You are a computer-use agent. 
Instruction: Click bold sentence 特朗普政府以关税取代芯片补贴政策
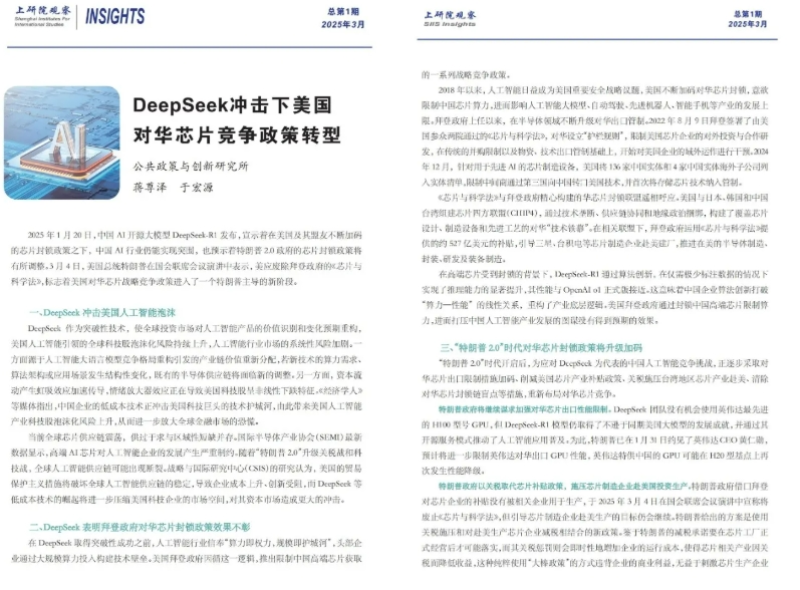pyautogui.click(x=563, y=486)
